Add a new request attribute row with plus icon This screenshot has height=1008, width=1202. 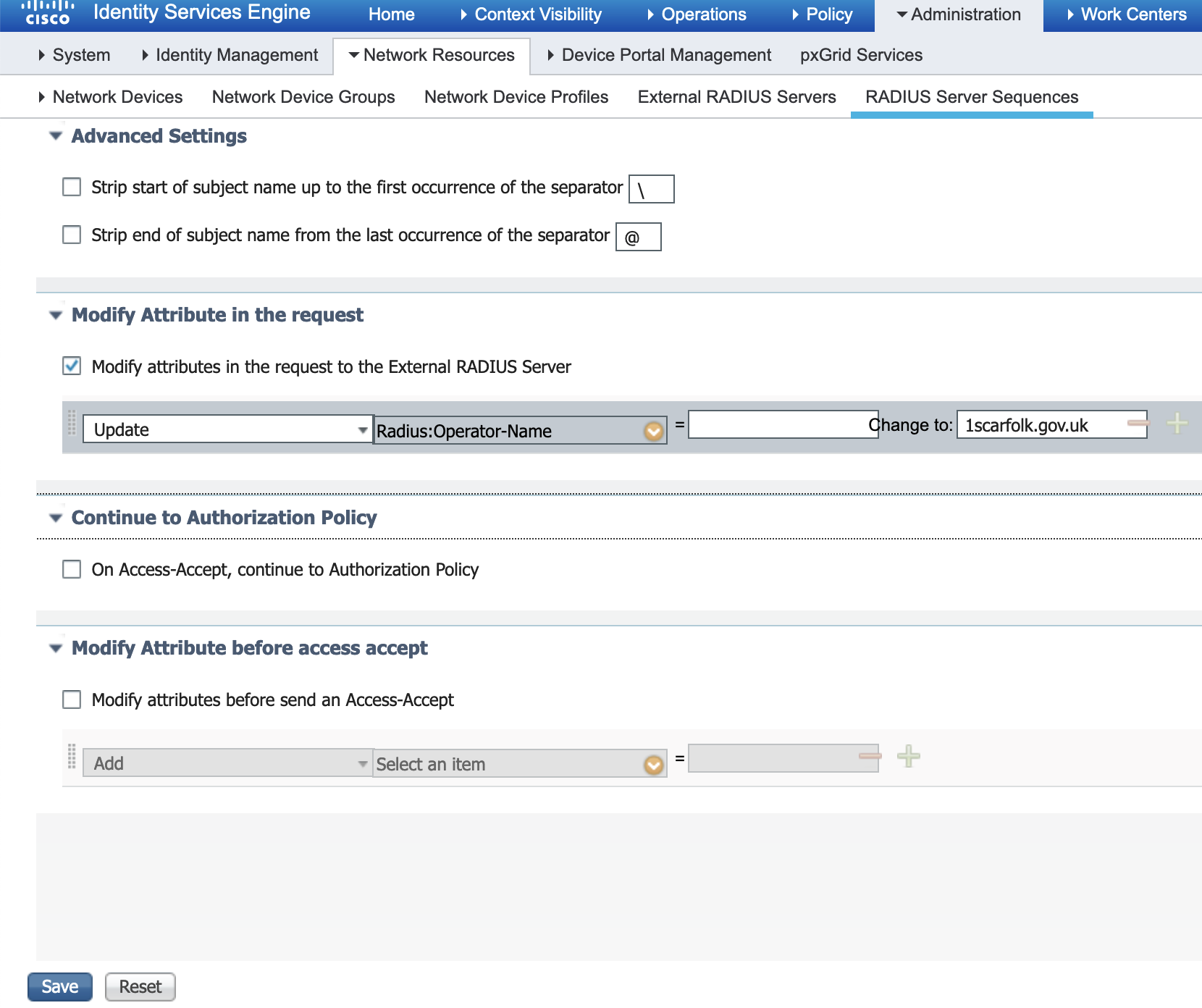click(1177, 423)
